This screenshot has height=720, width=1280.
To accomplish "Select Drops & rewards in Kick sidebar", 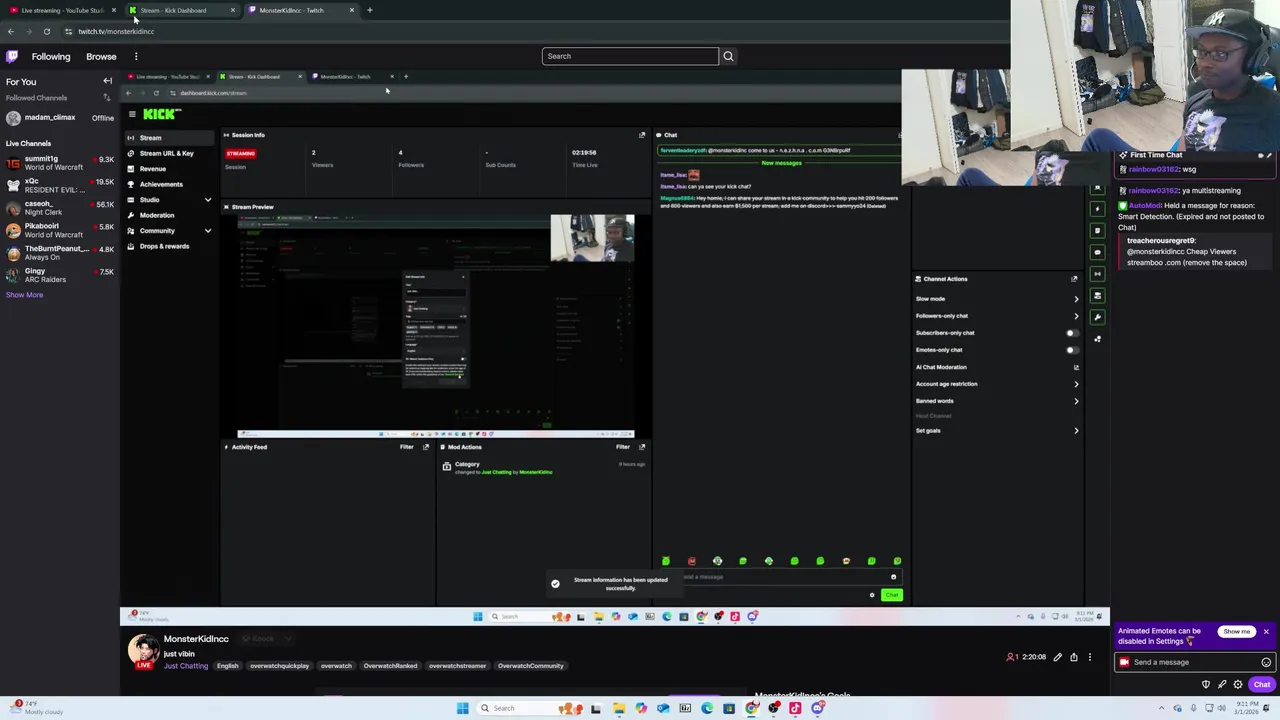I will coord(164,246).
